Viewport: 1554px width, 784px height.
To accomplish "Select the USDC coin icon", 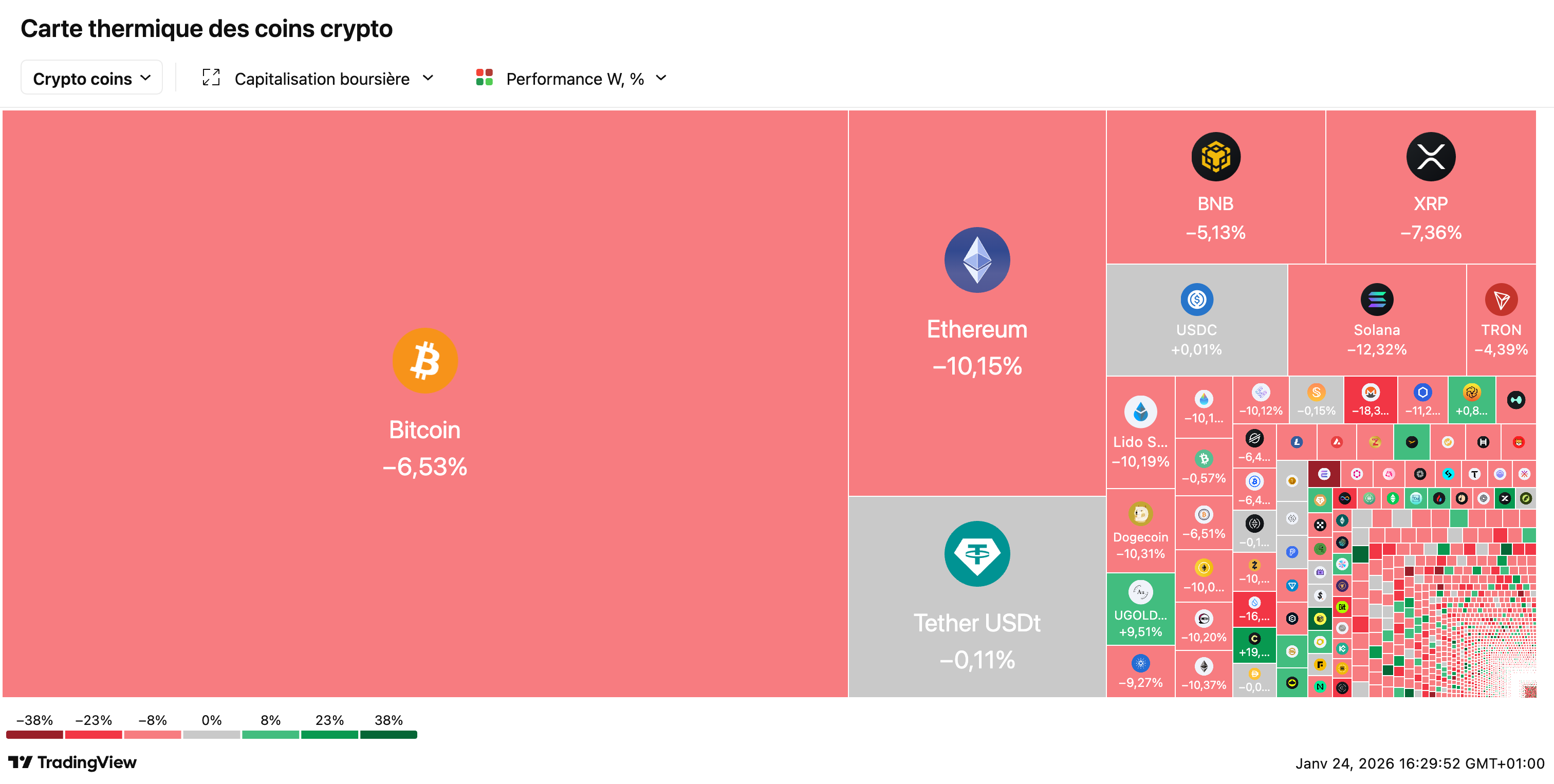I will (1196, 299).
